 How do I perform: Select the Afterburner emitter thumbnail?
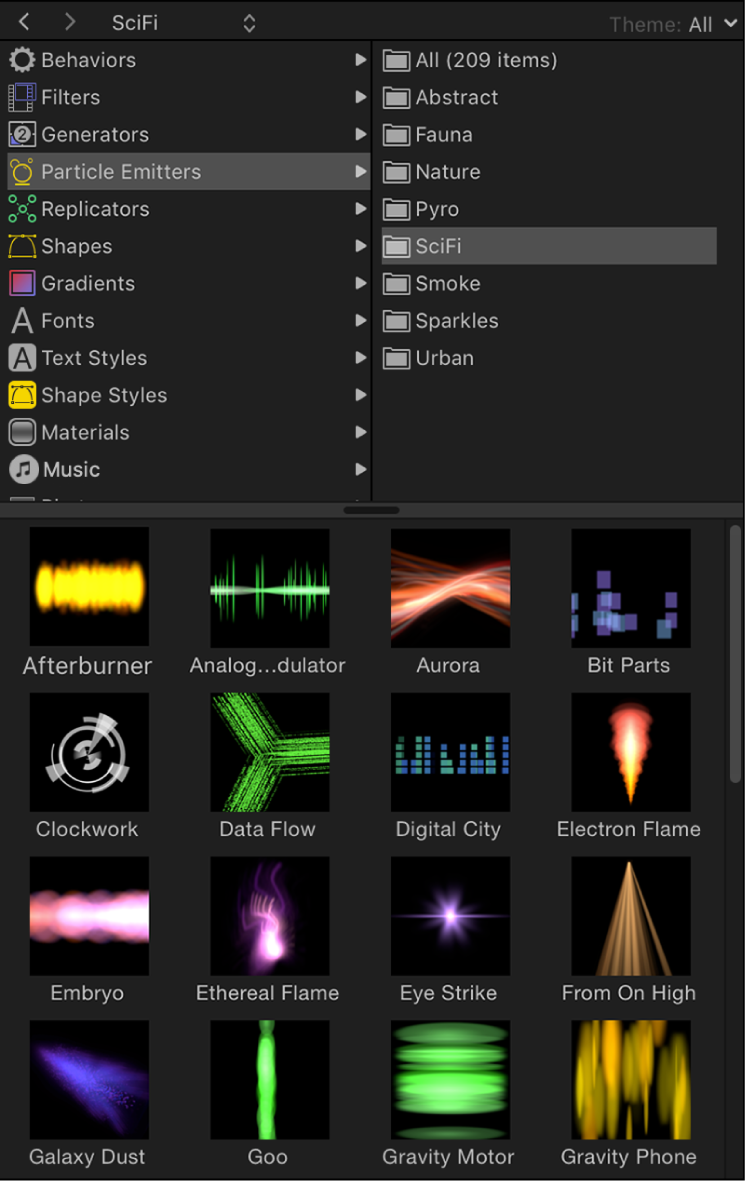(x=89, y=587)
